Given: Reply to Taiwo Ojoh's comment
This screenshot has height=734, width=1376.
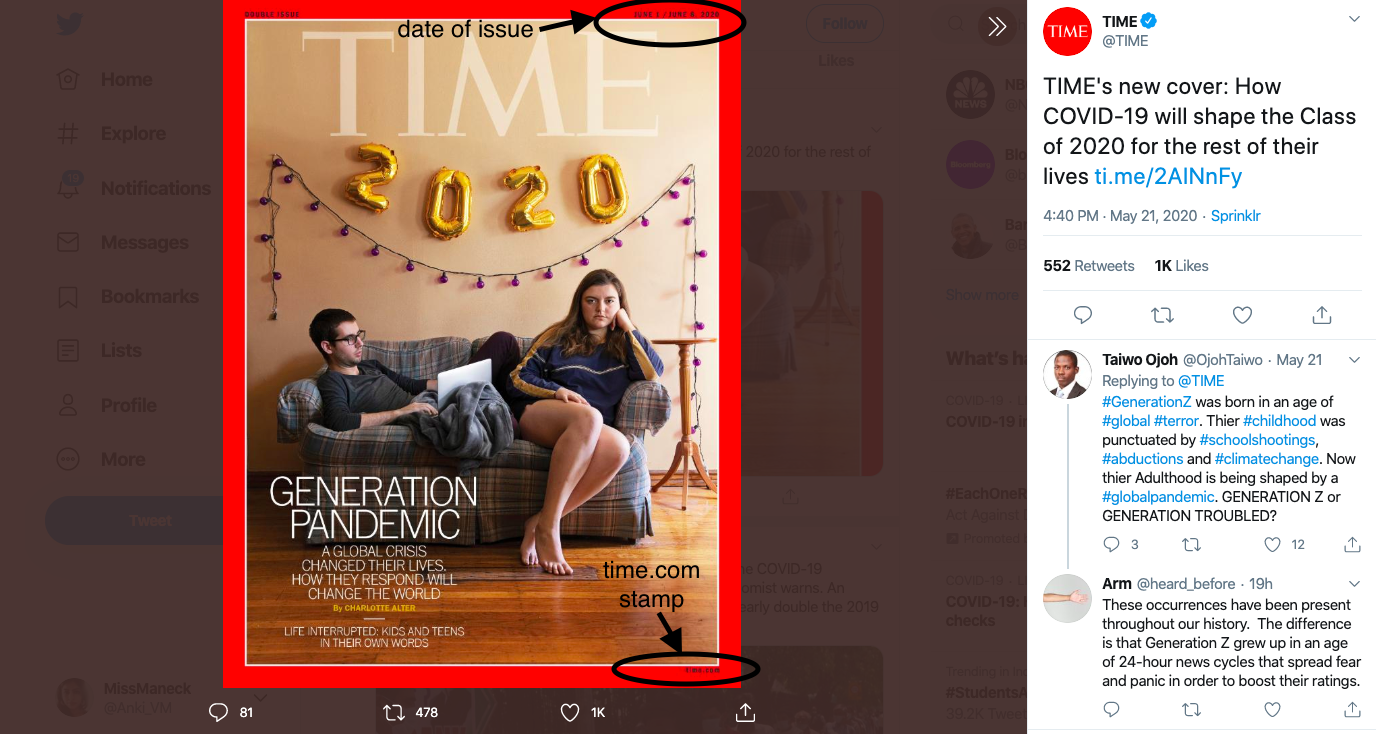Looking at the screenshot, I should click(1111, 545).
